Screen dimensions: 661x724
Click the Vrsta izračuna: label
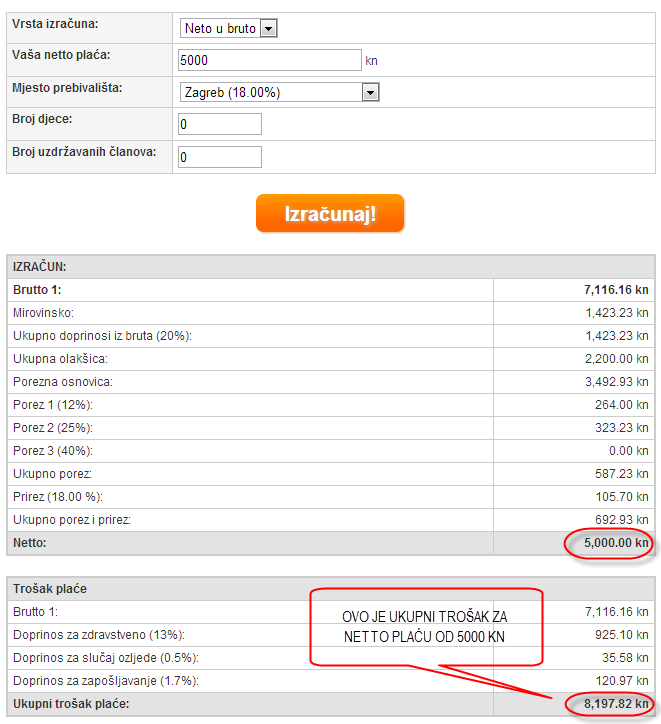point(55,24)
